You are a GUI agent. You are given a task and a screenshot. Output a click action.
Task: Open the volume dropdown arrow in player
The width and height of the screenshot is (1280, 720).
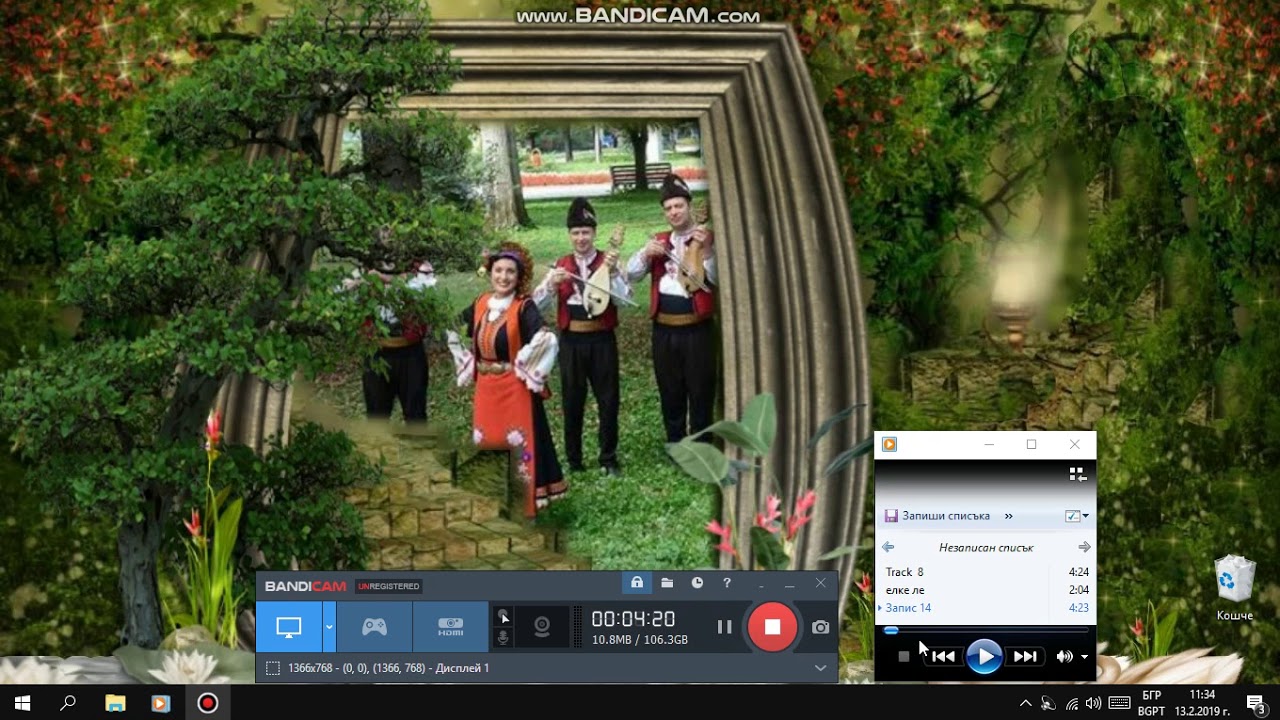(x=1085, y=657)
